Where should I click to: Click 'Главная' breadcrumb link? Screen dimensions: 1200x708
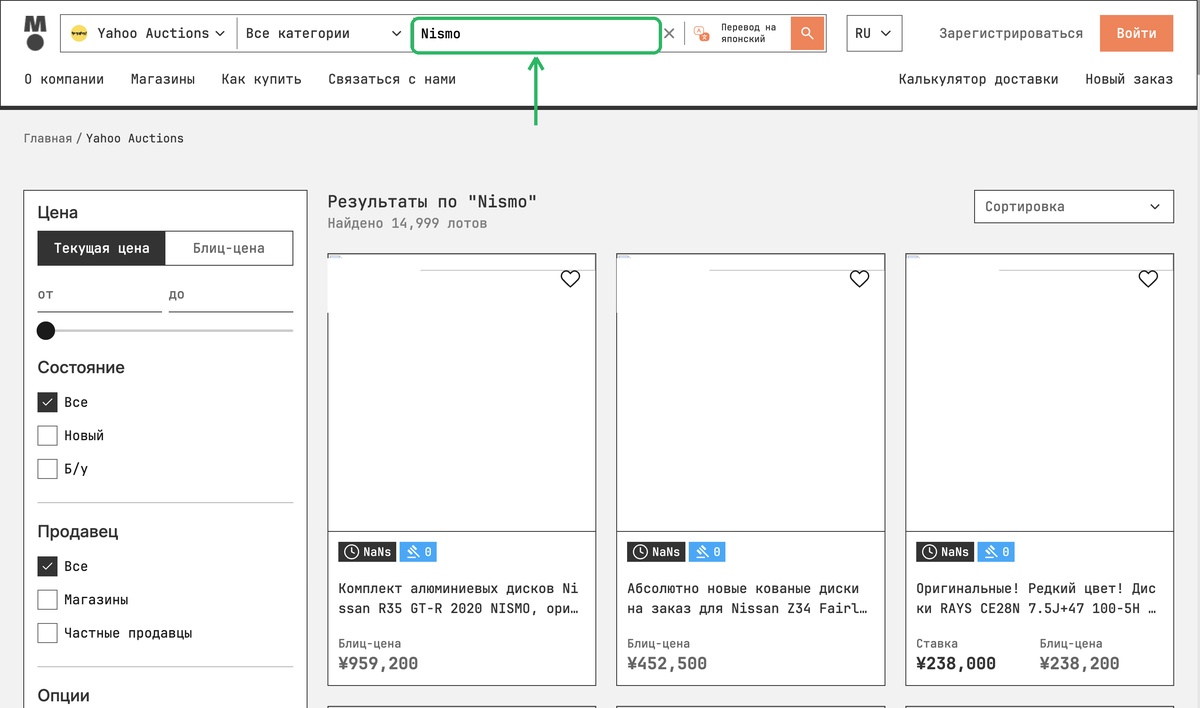point(48,138)
